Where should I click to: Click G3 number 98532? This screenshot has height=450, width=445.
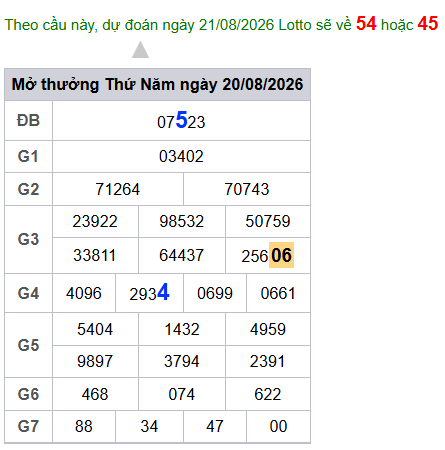(x=182, y=221)
